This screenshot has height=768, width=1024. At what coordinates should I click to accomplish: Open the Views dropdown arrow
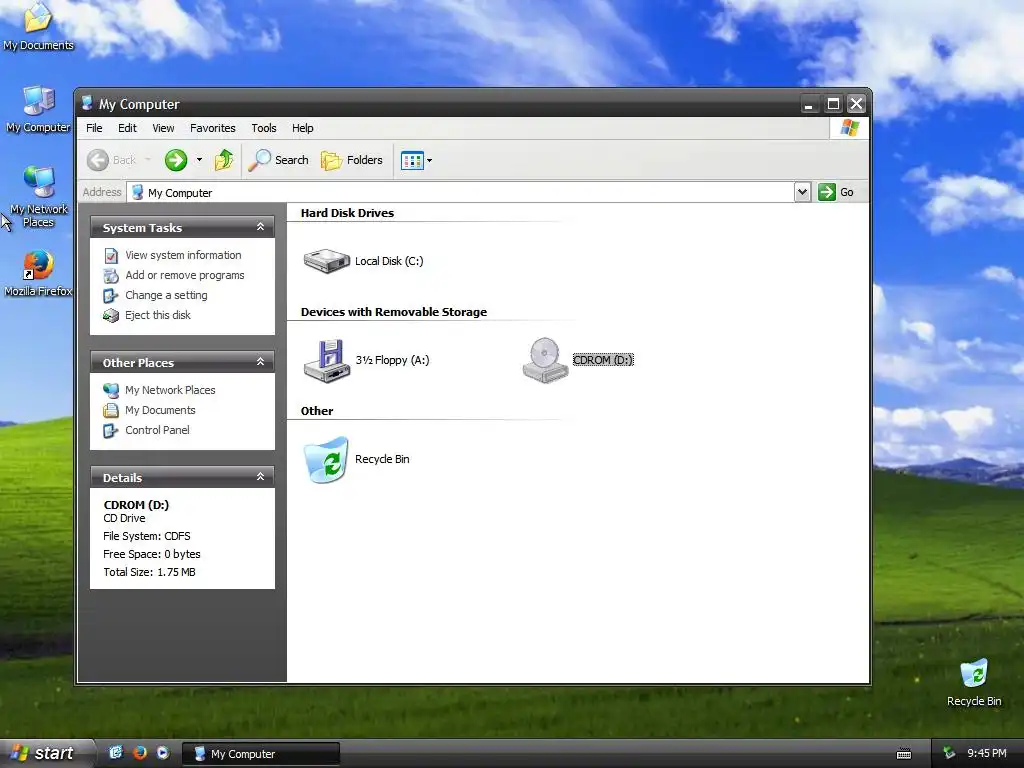click(430, 161)
